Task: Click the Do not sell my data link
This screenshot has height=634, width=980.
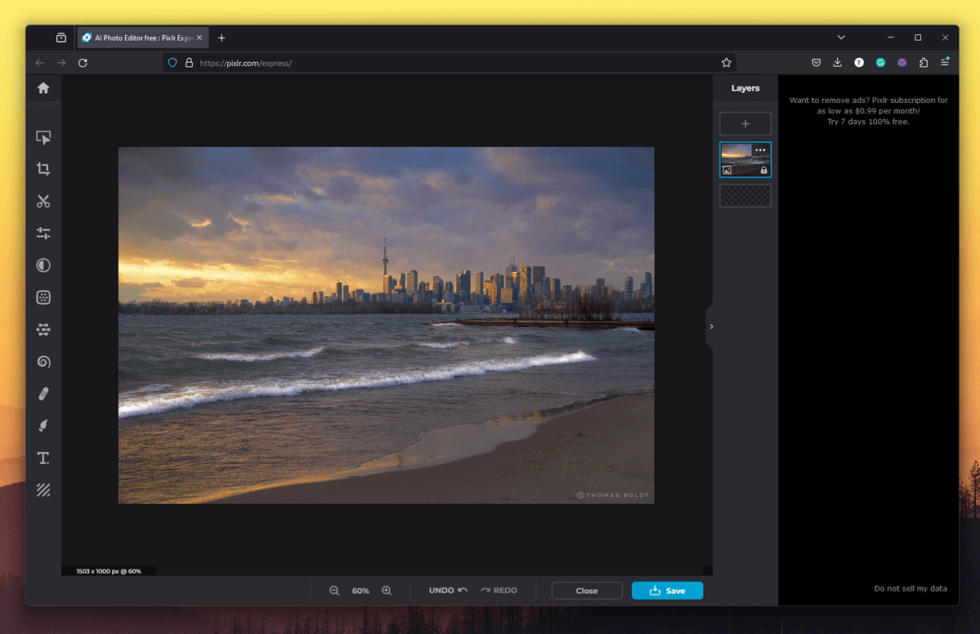Action: pyautogui.click(x=912, y=588)
